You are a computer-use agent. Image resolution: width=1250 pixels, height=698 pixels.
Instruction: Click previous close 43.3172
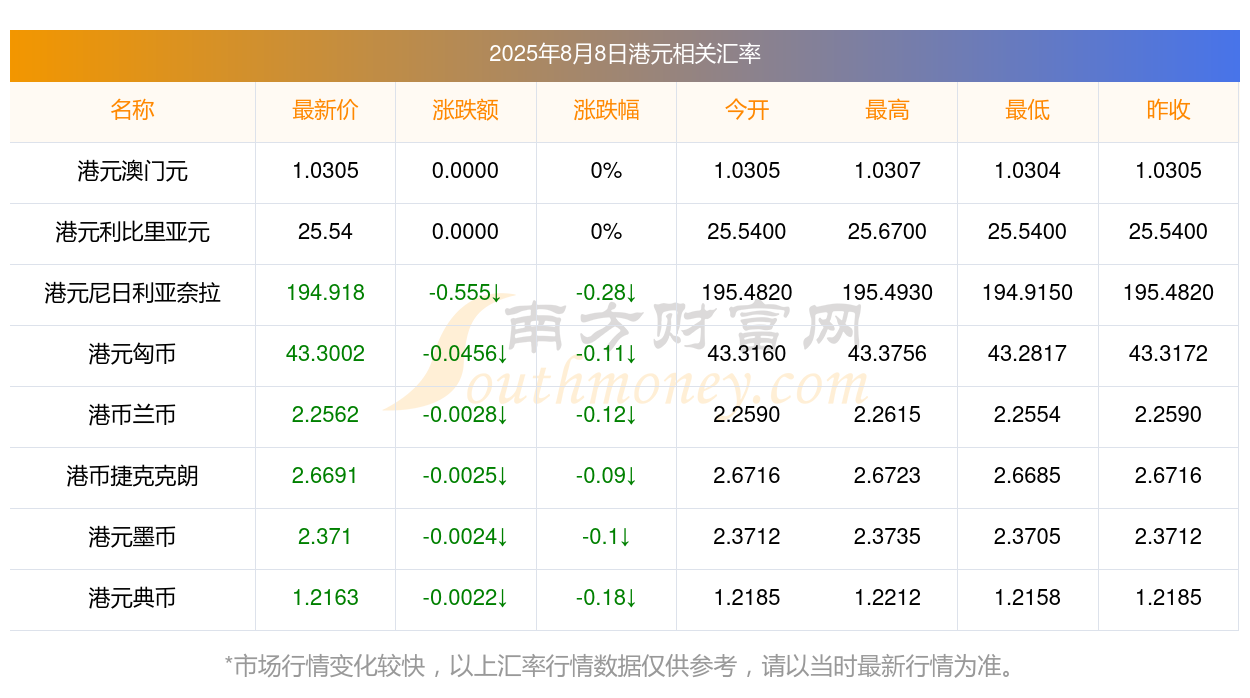(x=1168, y=354)
